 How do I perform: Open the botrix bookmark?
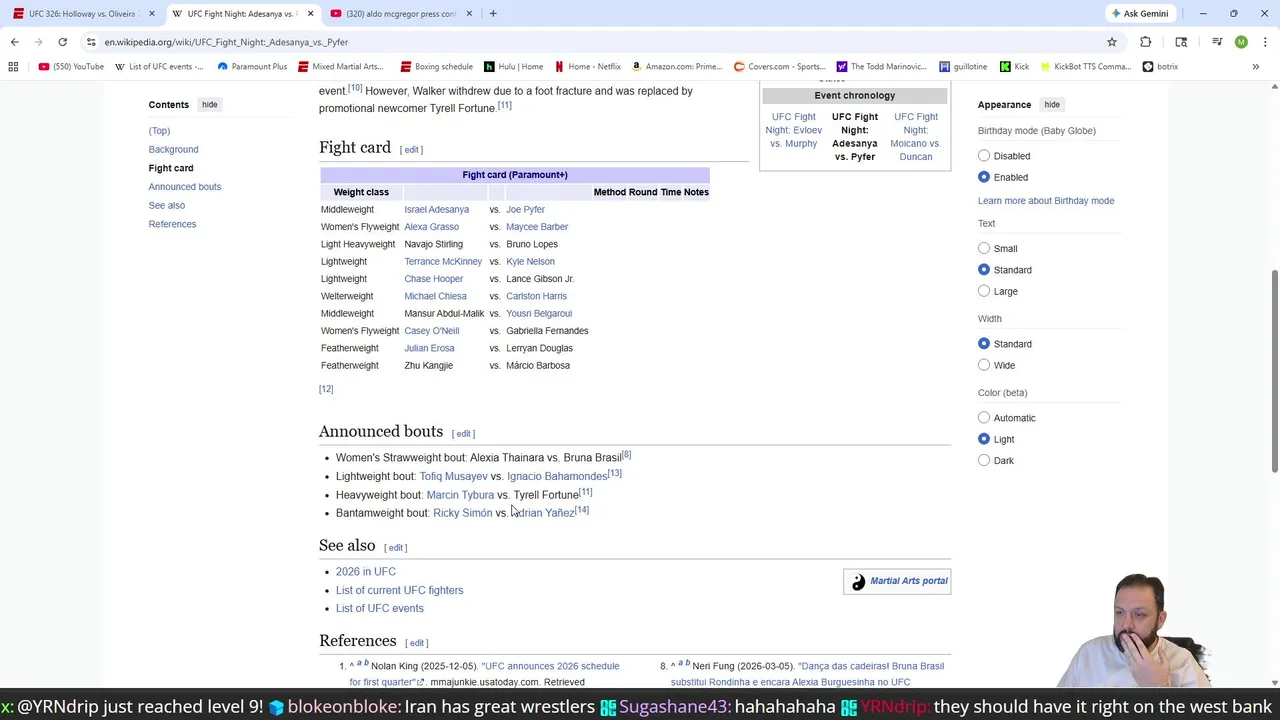pyautogui.click(x=1160, y=67)
